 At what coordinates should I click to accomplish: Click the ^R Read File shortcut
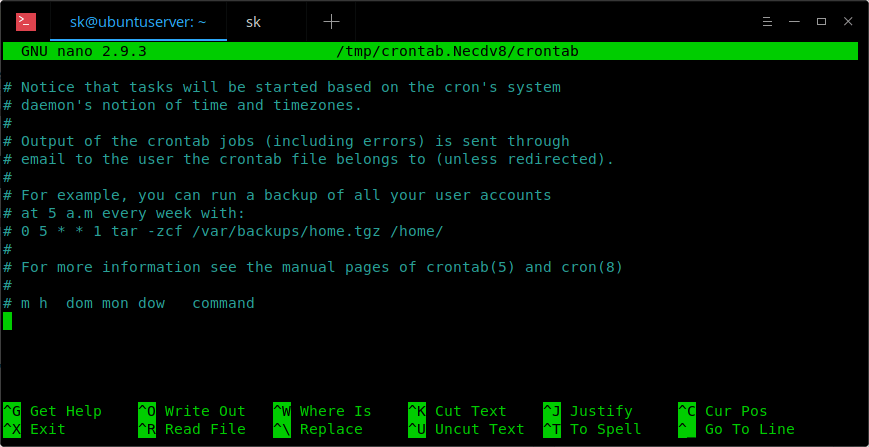coord(192,429)
